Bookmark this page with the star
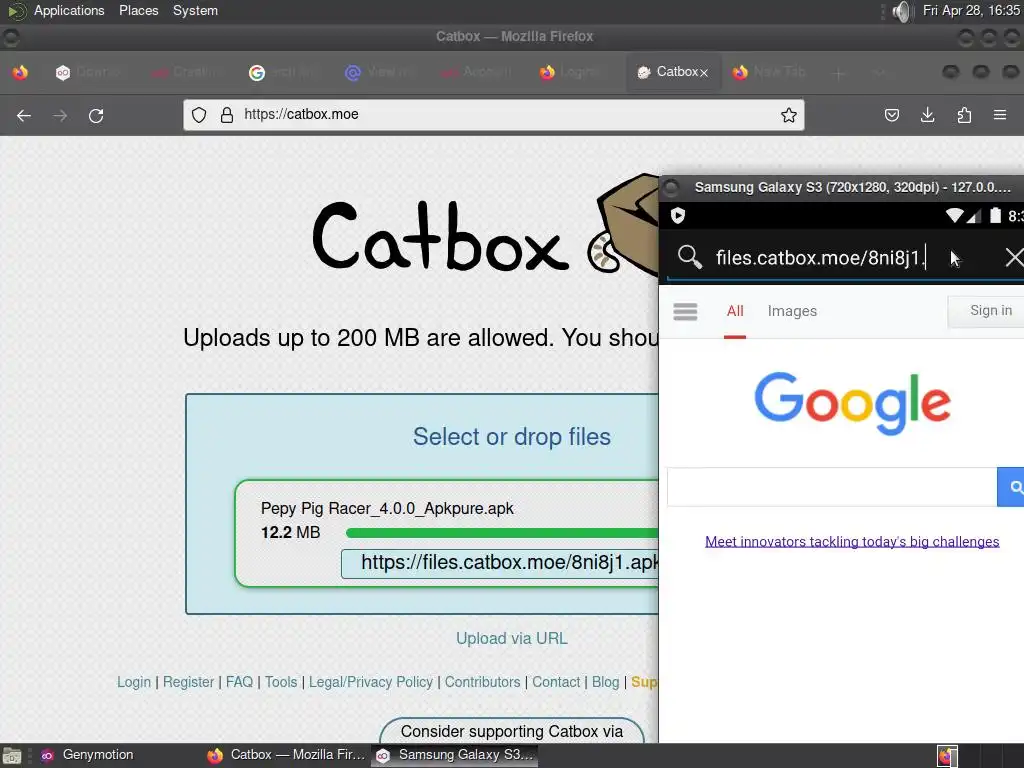The image size is (1024, 768). coord(788,115)
